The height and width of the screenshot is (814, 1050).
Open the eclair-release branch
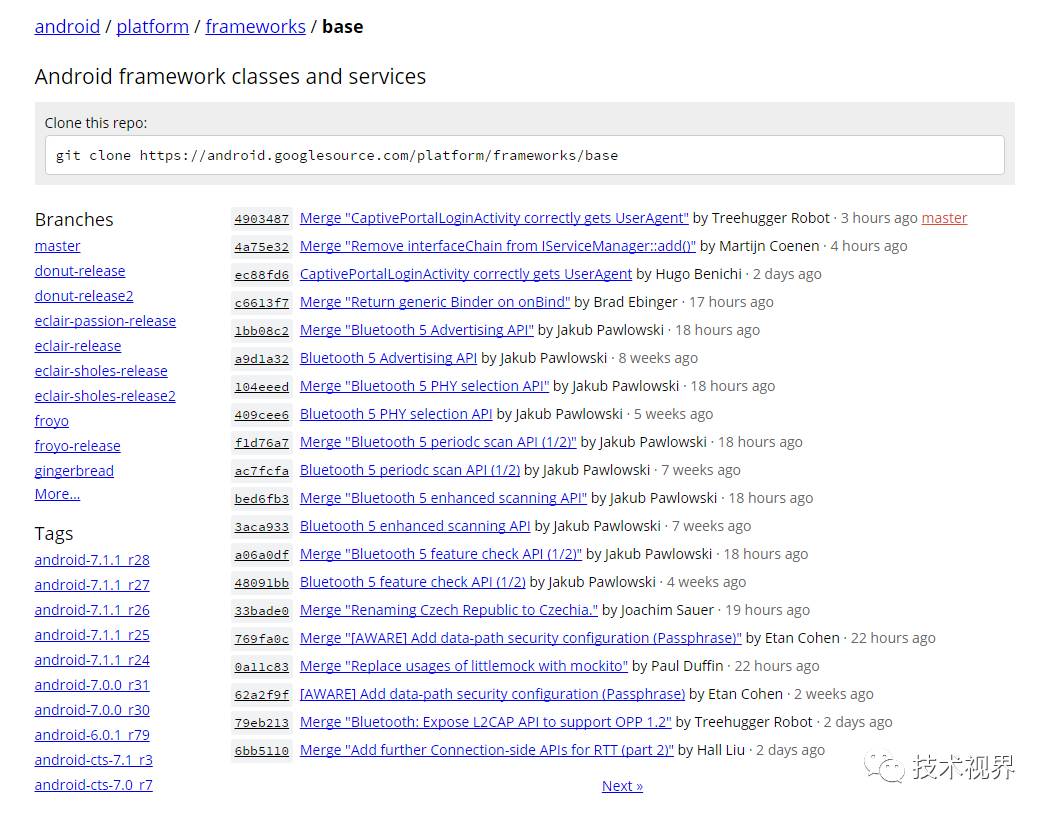(78, 346)
